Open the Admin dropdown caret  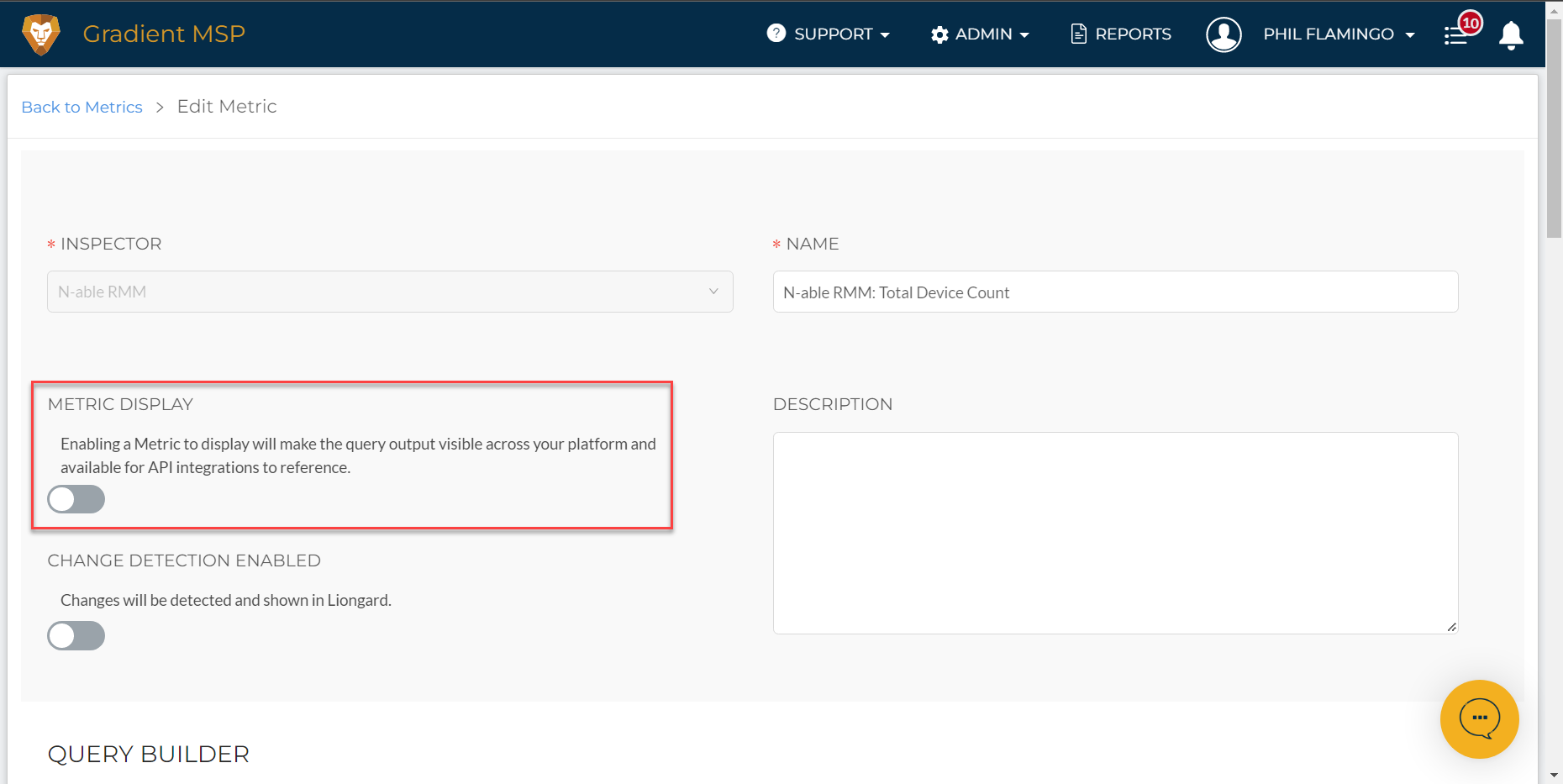pos(1024,35)
